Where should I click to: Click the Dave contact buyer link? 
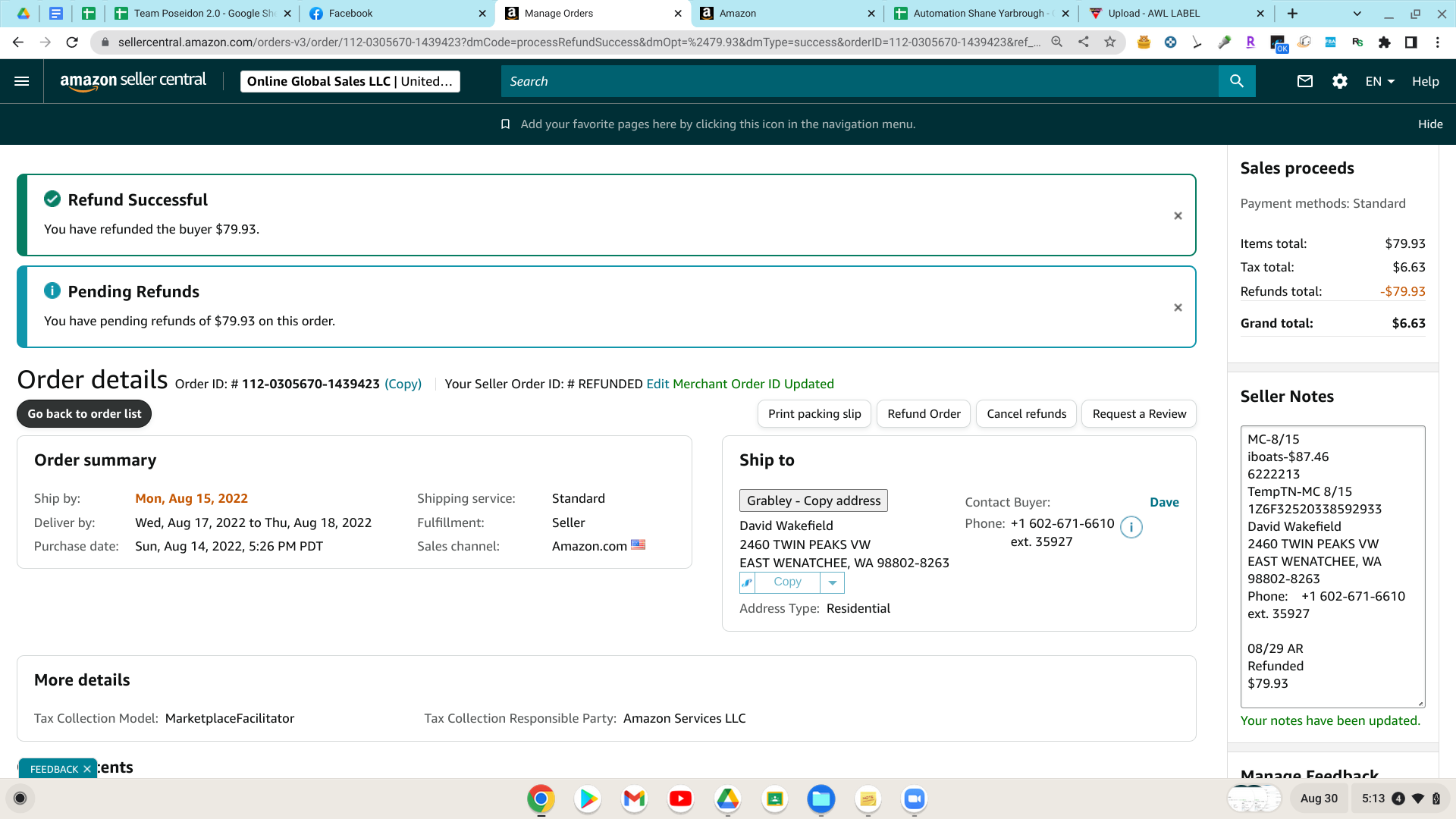pos(1164,502)
